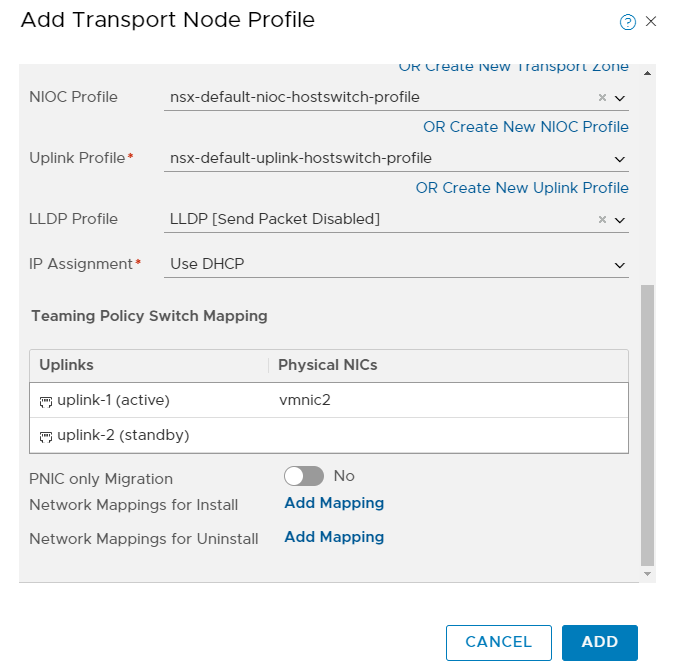Toggle PNIC only Migration switch
This screenshot has height=670, width=676.
point(304,477)
